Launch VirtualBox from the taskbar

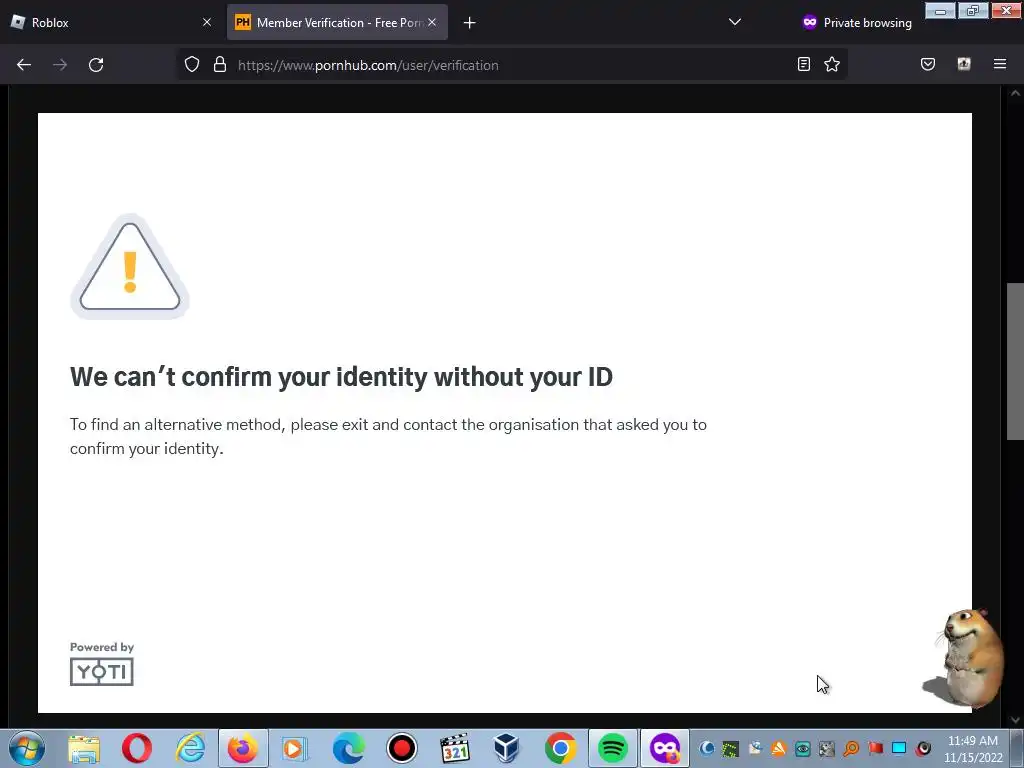tap(507, 748)
